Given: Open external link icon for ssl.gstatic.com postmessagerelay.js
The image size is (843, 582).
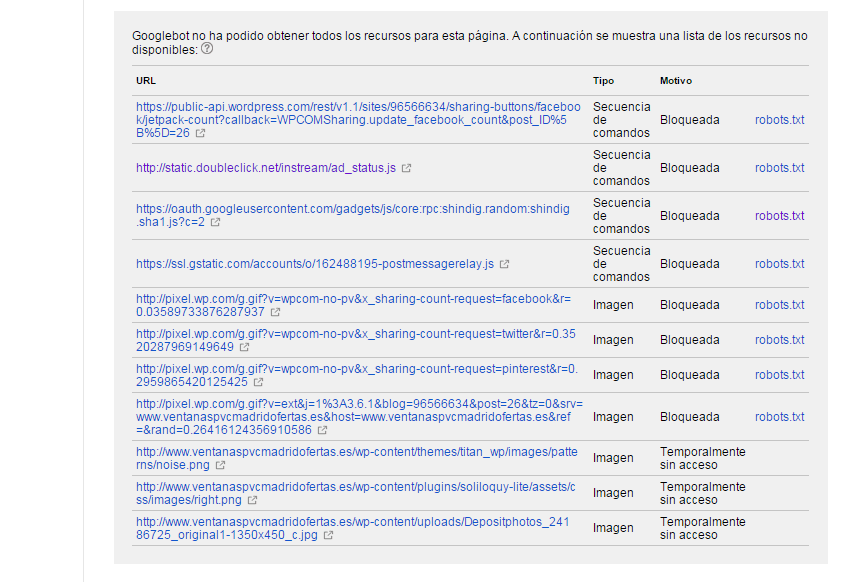Looking at the screenshot, I should 504,264.
